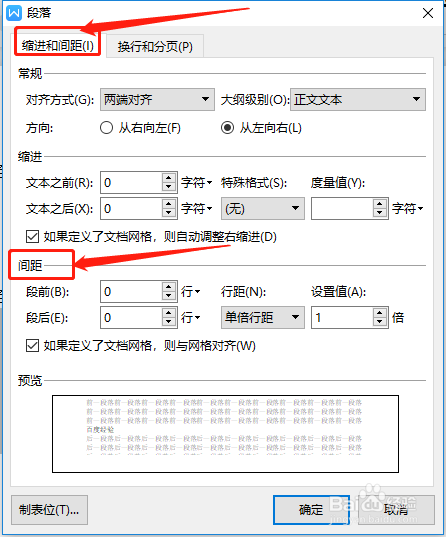Confirm with the 确定 button
This screenshot has height=537, width=446.
click(311, 510)
